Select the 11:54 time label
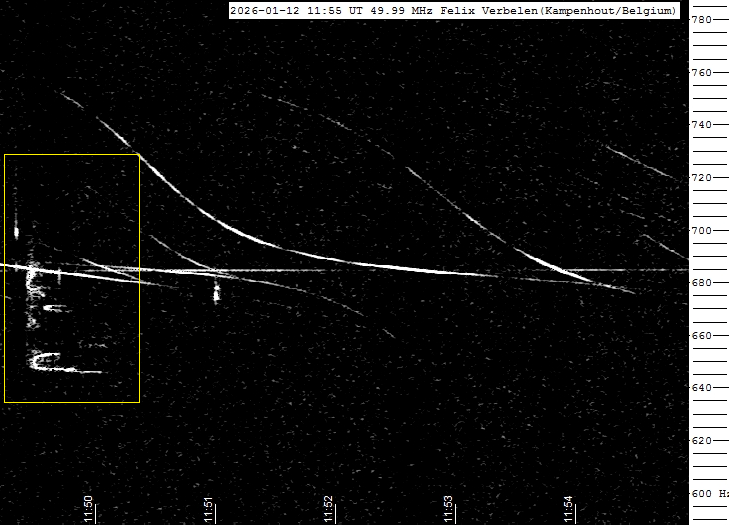The image size is (729, 526). [x=569, y=509]
